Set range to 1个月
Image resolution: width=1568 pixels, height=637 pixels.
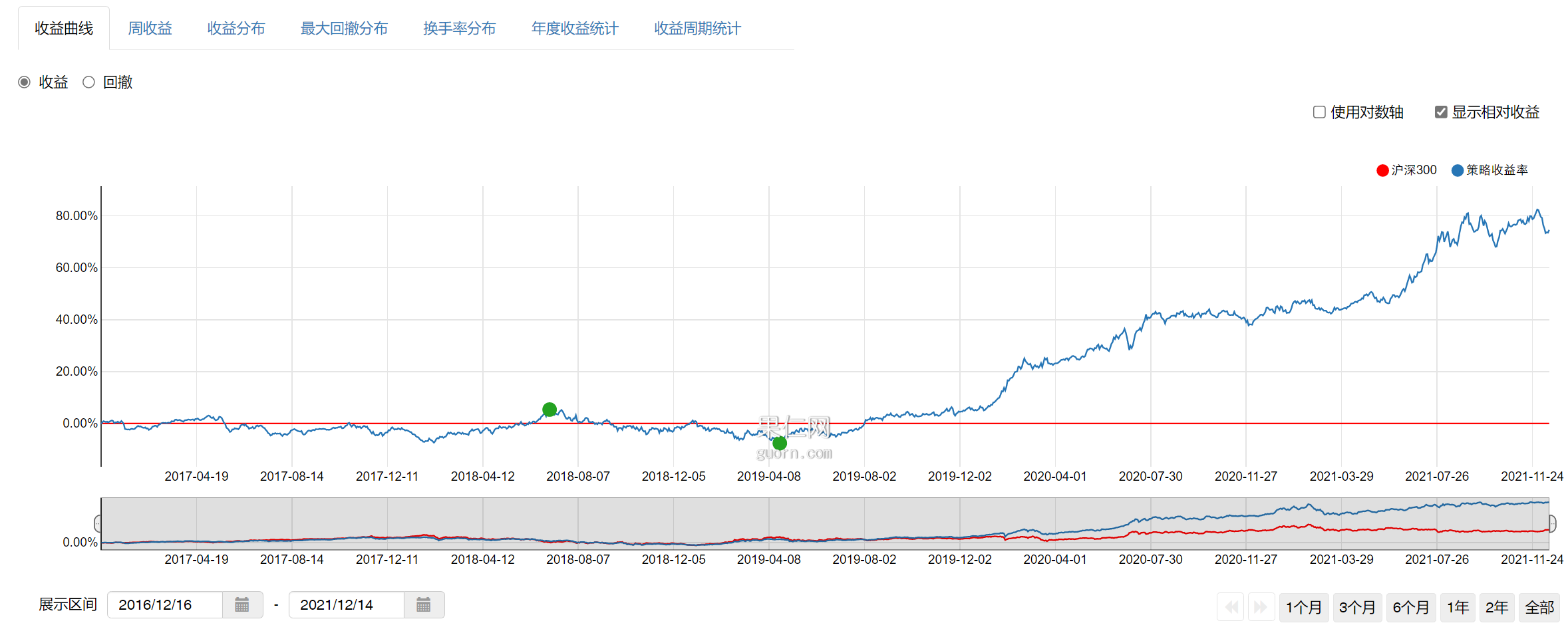coord(1304,607)
